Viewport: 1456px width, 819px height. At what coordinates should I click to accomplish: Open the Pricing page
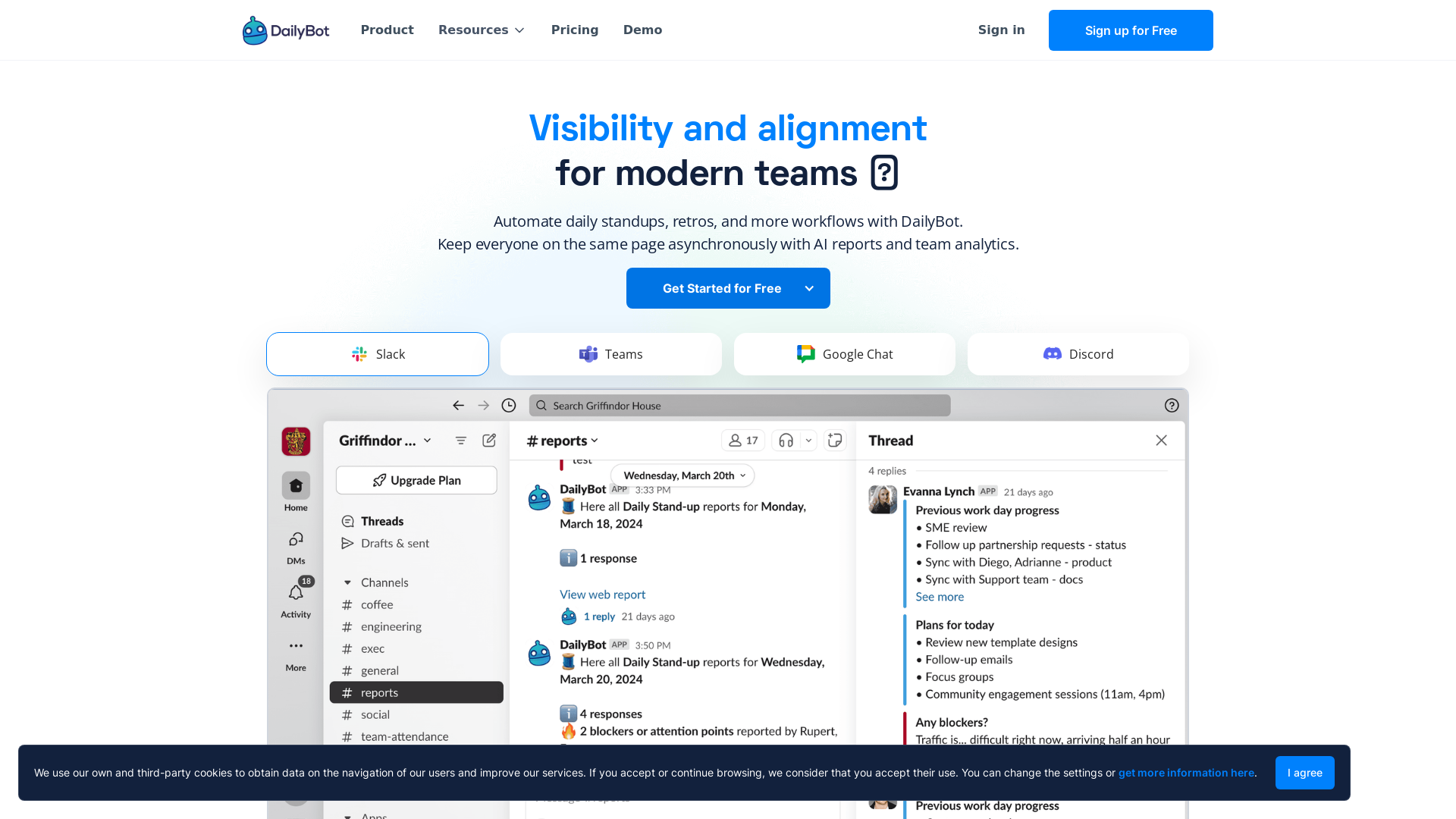pos(575,30)
